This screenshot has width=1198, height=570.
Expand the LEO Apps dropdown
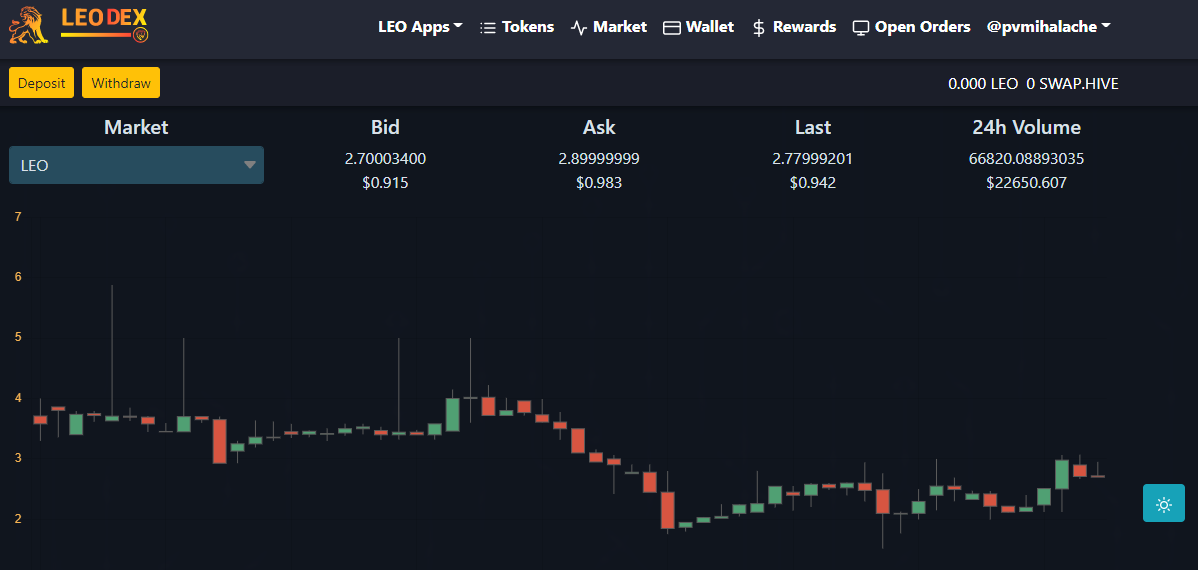(x=420, y=27)
